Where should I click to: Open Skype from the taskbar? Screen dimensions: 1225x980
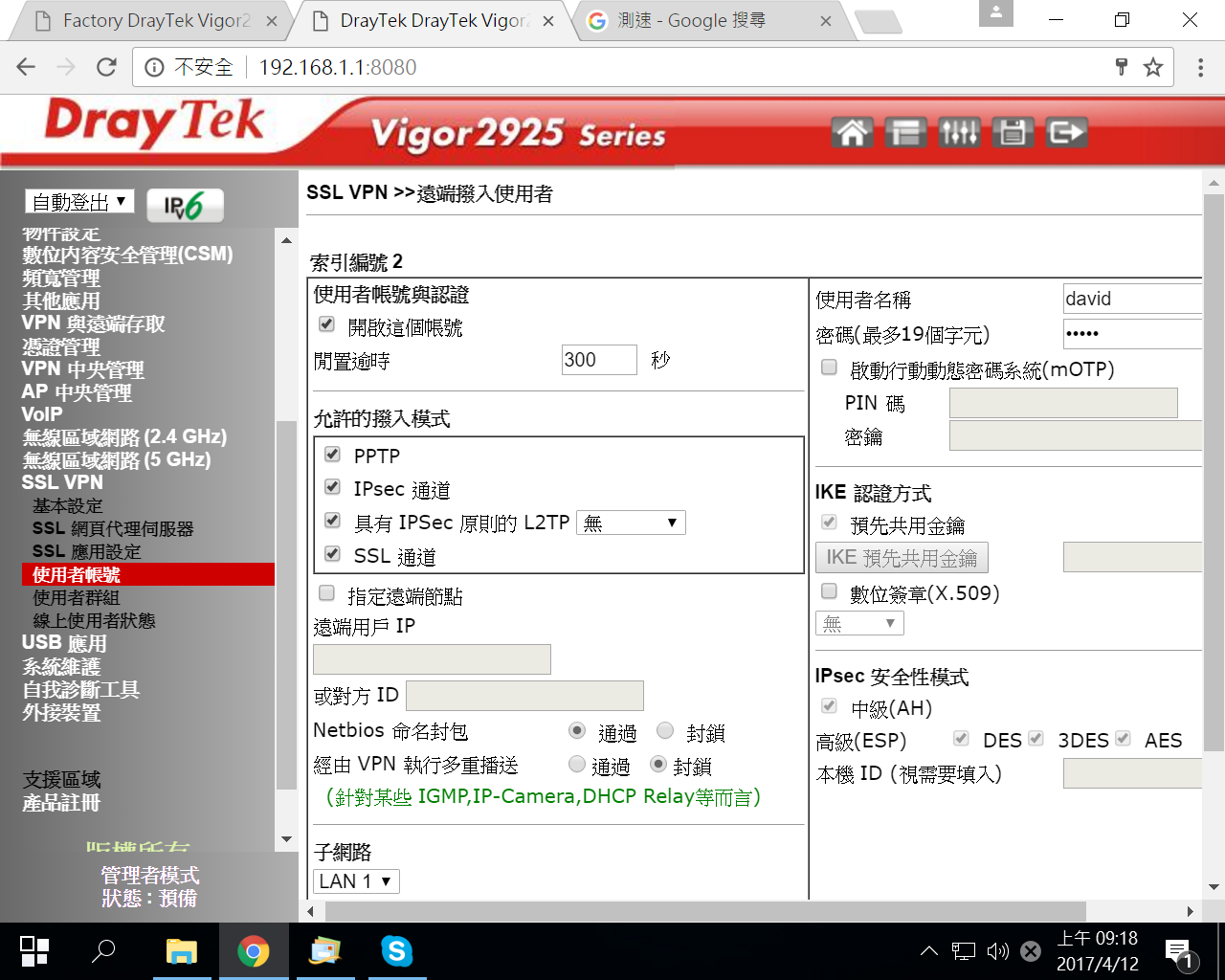[396, 951]
